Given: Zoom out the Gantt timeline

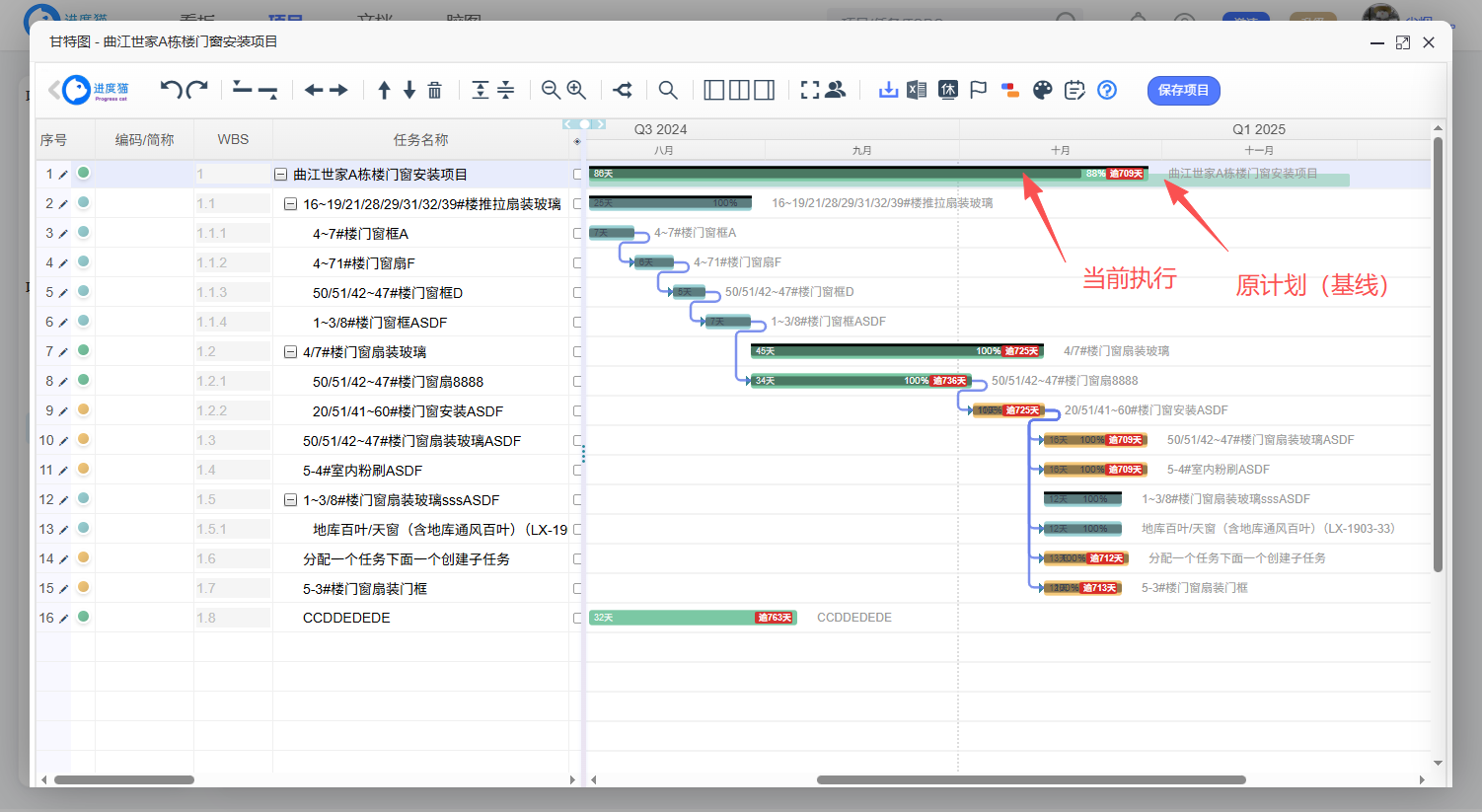Looking at the screenshot, I should pyautogui.click(x=551, y=90).
